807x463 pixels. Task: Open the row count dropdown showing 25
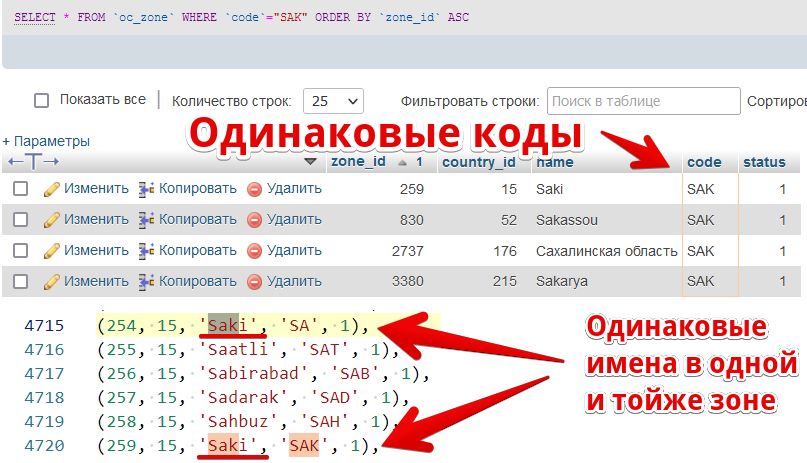coord(335,101)
